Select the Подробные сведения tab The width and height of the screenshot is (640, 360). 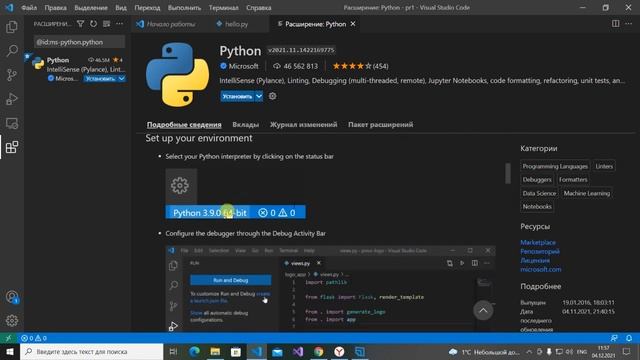point(184,124)
